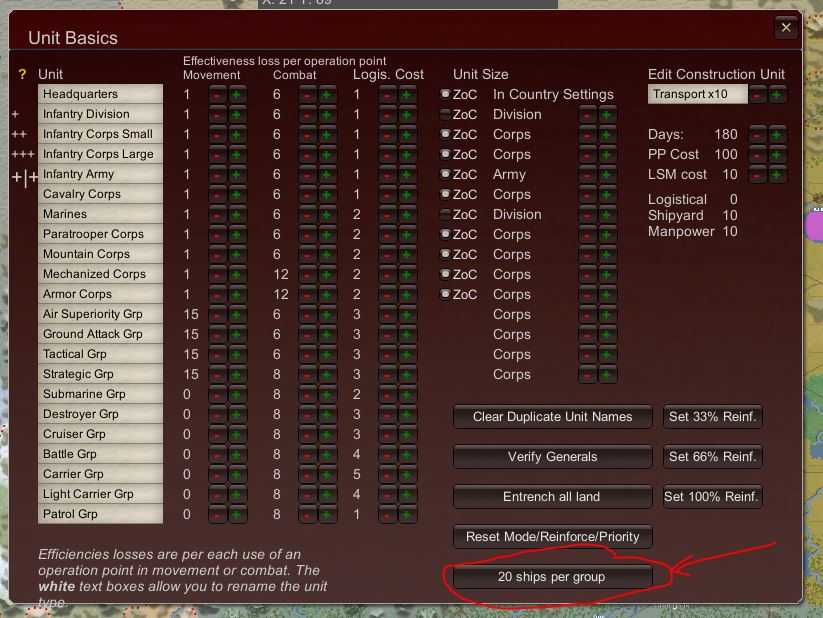
Task: Decrease Light Carrier Grp movement loss
Action: tap(217, 495)
